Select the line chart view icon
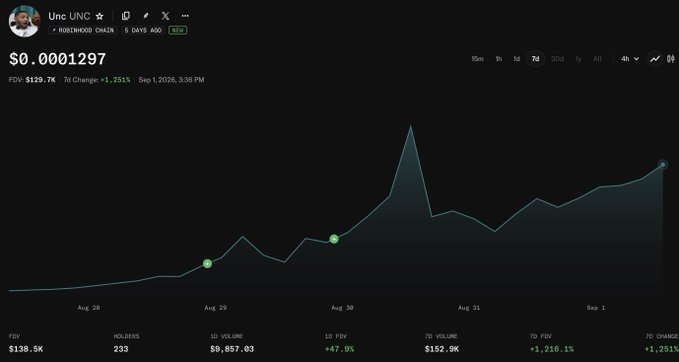Image resolution: width=679 pixels, height=362 pixels. click(x=655, y=58)
